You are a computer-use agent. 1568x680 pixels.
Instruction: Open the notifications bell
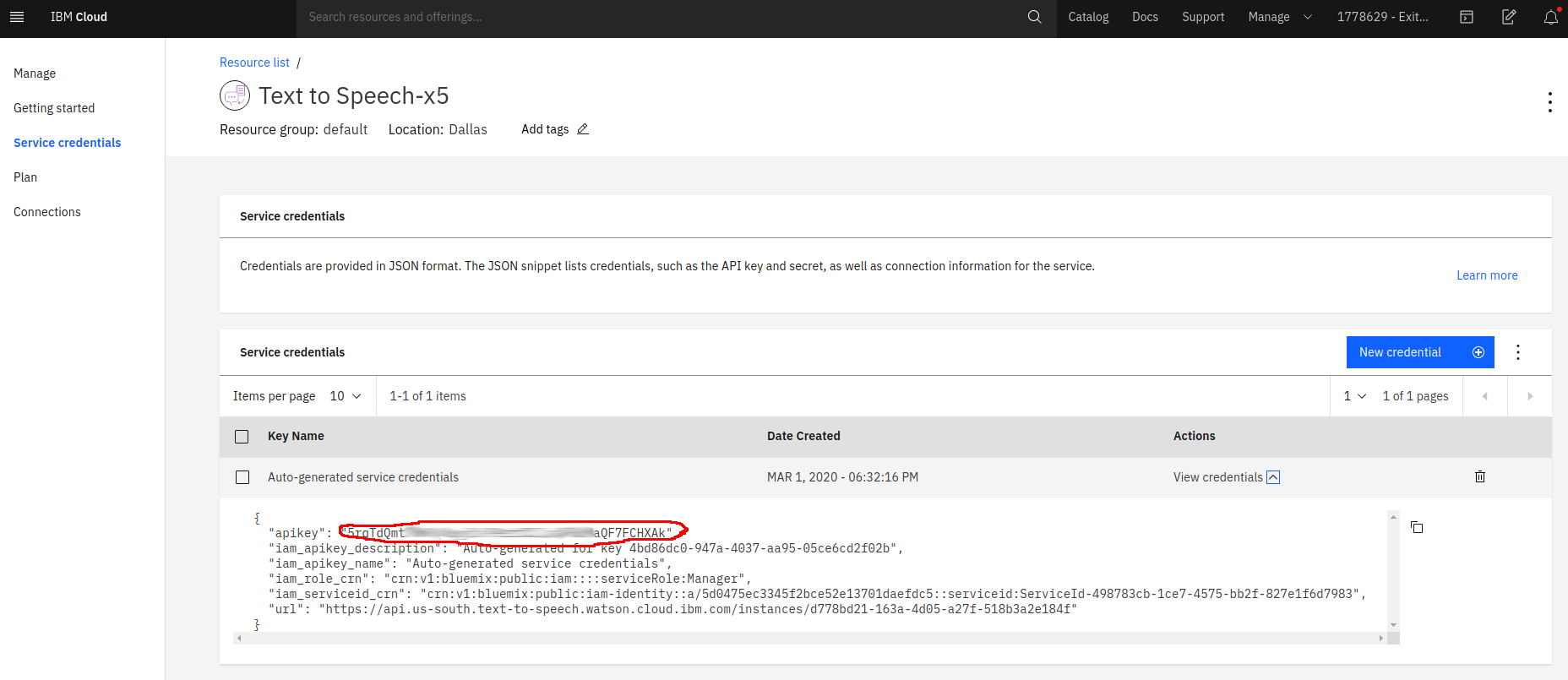point(1551,17)
